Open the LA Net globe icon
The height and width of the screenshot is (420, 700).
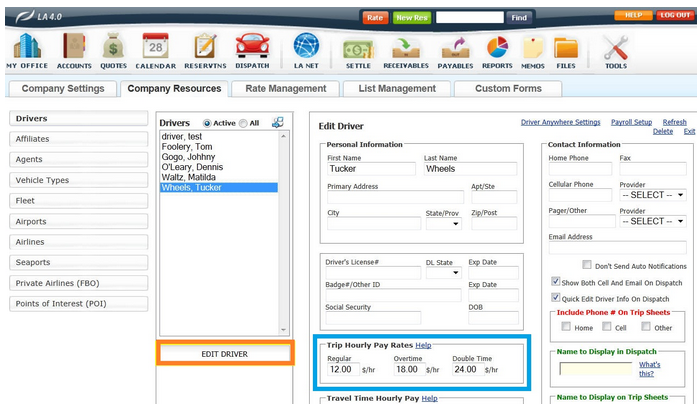pyautogui.click(x=305, y=48)
